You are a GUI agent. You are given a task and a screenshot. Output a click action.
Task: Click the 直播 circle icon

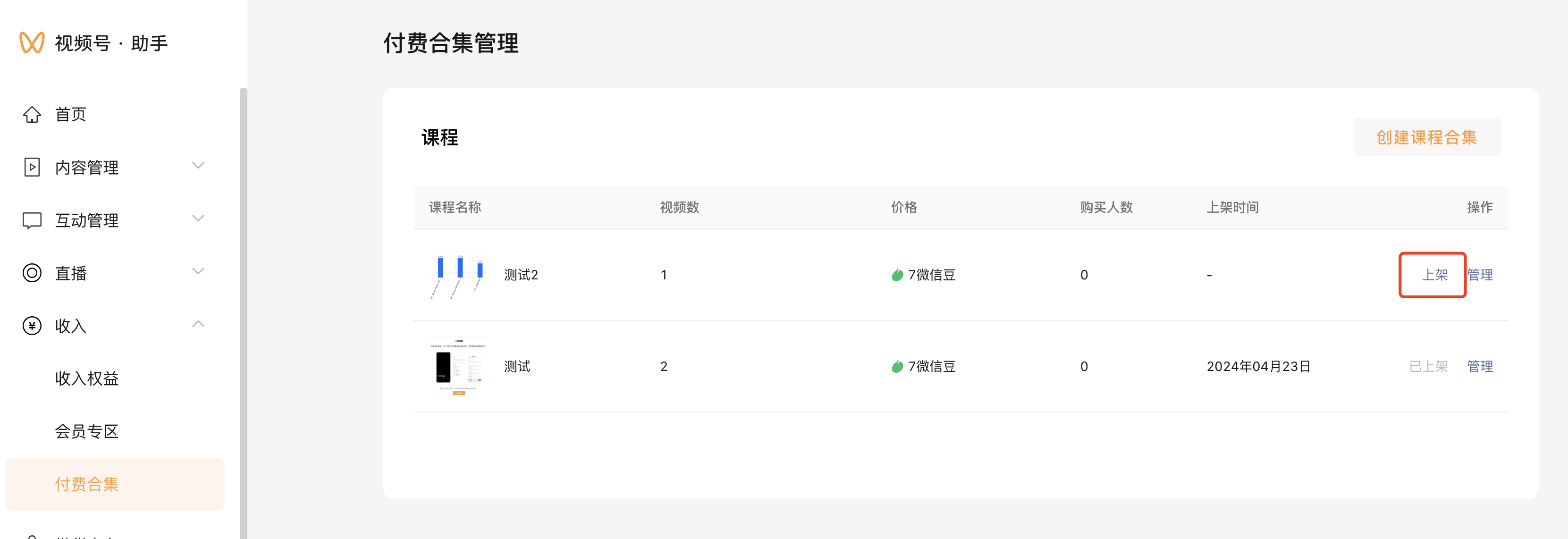(32, 273)
